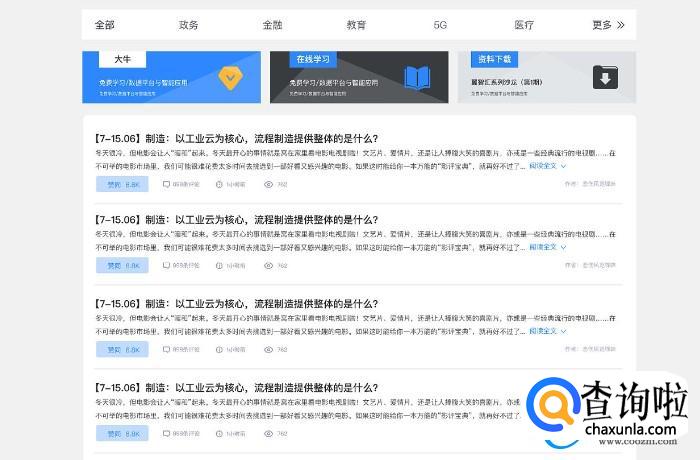Viewport: 700px width, 460px height.
Task: Open the 在线学习 label on the dark banner
Action: (312, 59)
